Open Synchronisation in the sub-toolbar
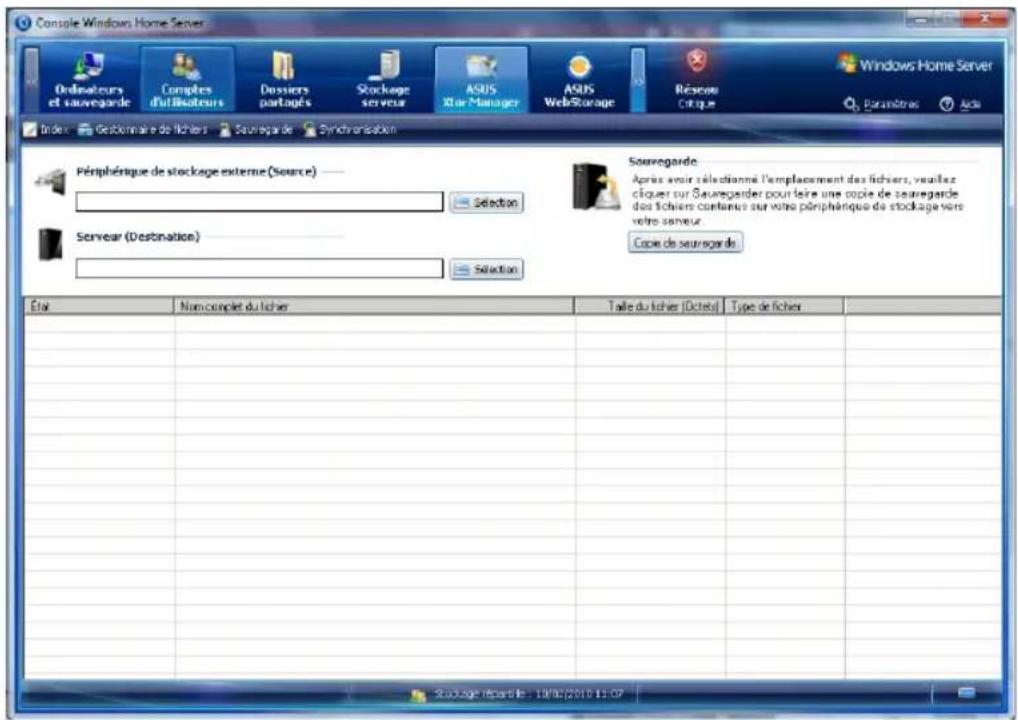Image resolution: width=1018 pixels, height=720 pixels. (x=349, y=129)
